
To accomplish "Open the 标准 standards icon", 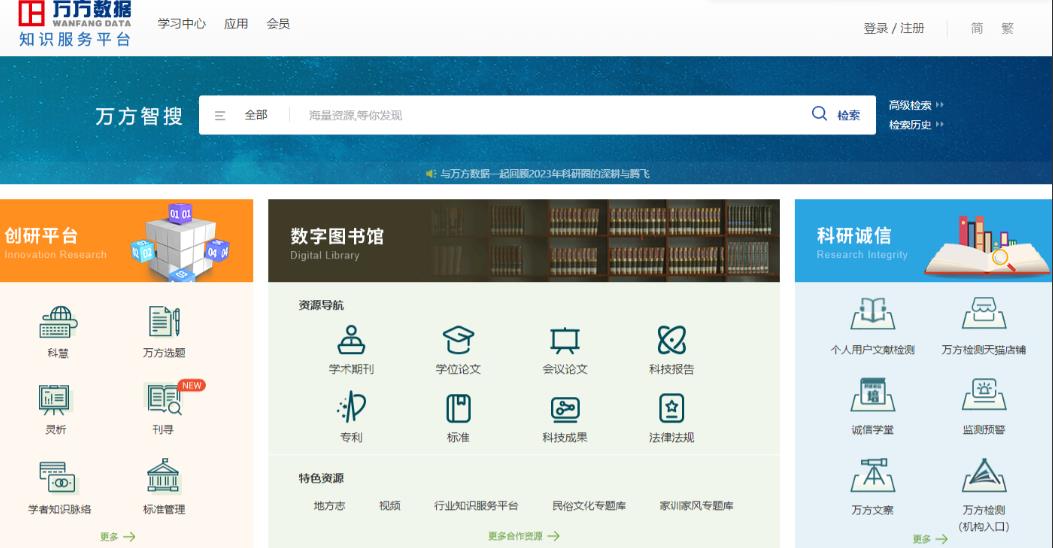I will 458,408.
